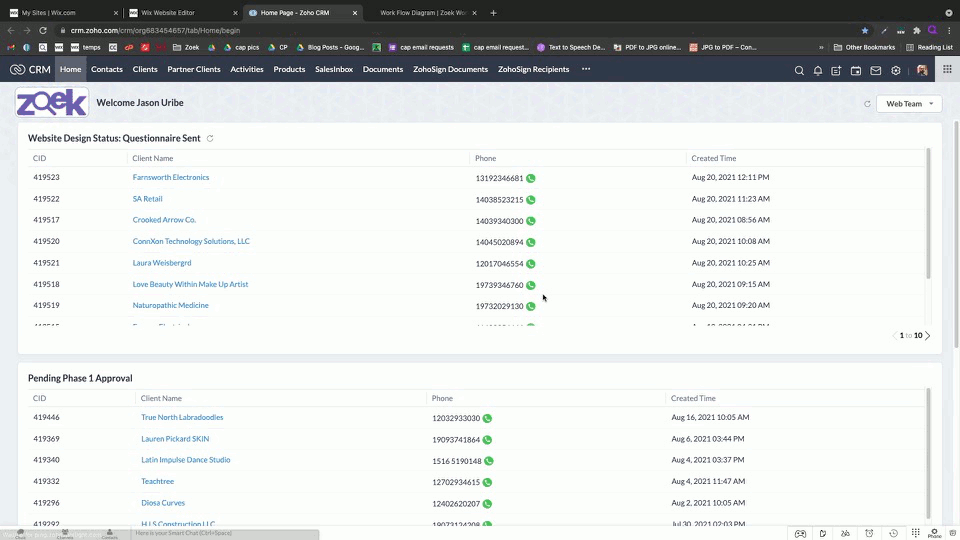Viewport: 960px width, 540px height.
Task: Open the Latin Impulse Dance Studio record
Action: click(186, 460)
